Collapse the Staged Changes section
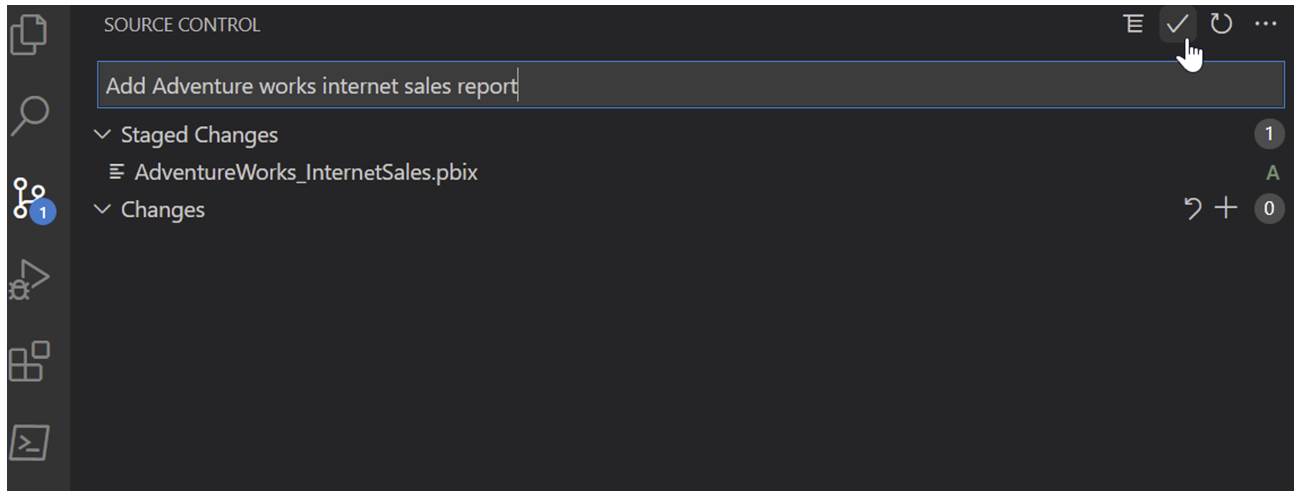This screenshot has height=497, width=1299. (x=101, y=134)
